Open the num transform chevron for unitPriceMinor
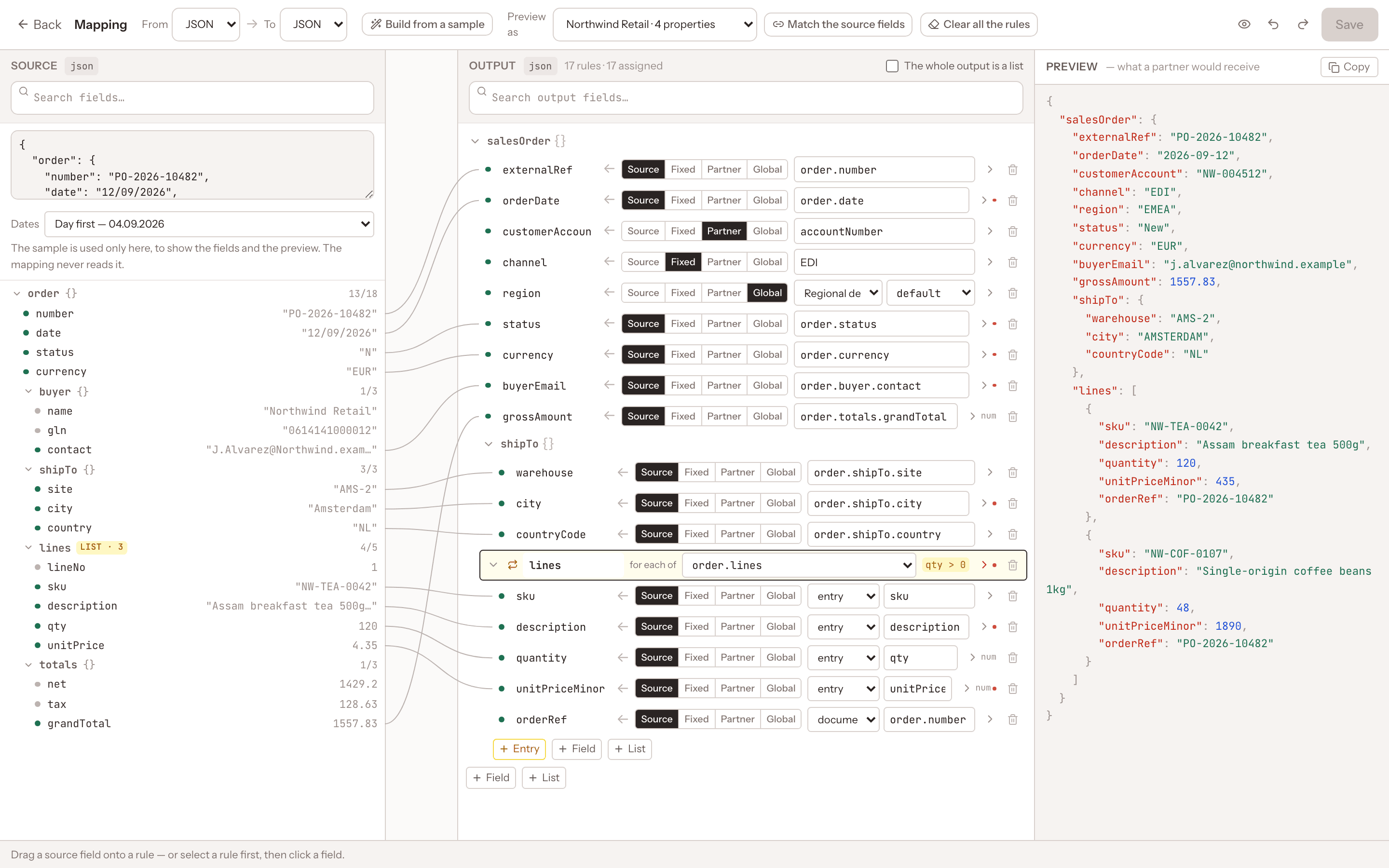 pos(967,688)
